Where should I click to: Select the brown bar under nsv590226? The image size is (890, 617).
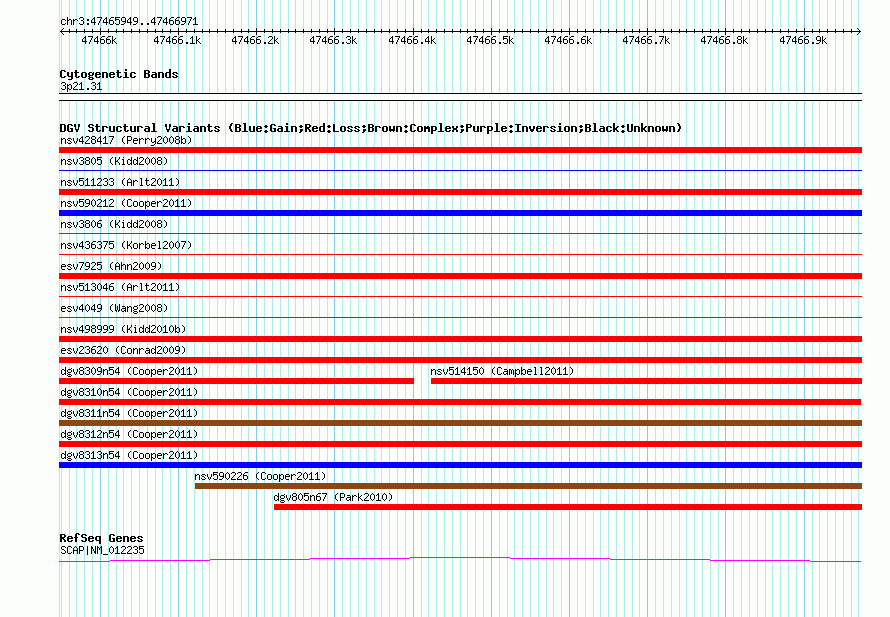[528, 486]
